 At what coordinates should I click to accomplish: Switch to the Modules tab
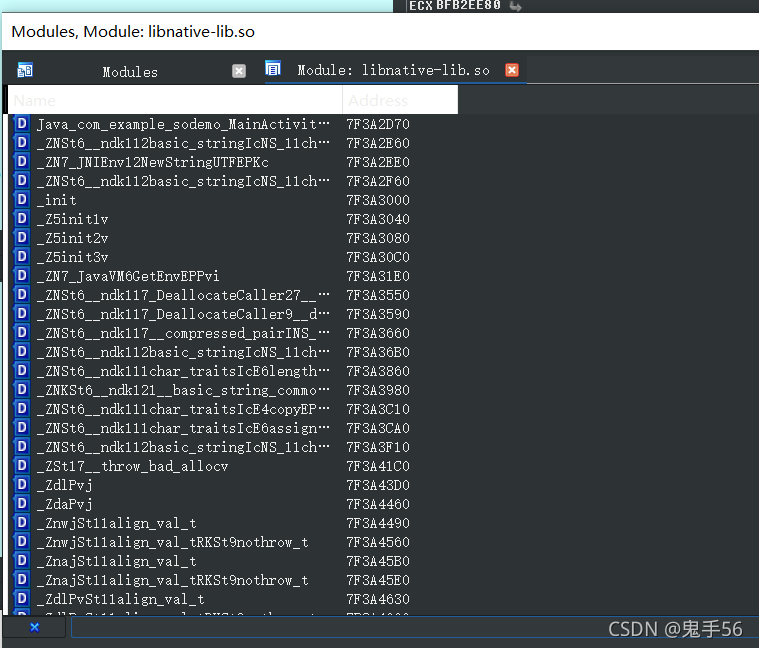pos(130,72)
